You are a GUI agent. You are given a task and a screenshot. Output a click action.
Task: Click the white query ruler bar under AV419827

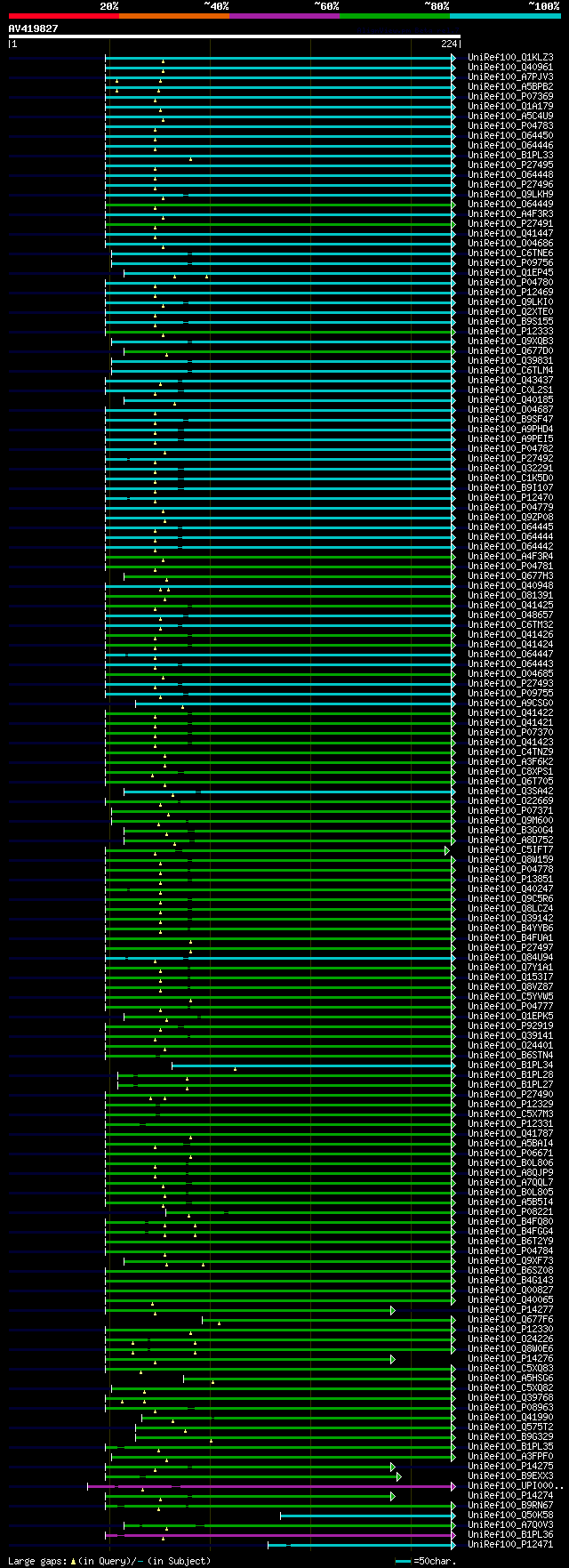pyautogui.click(x=234, y=36)
